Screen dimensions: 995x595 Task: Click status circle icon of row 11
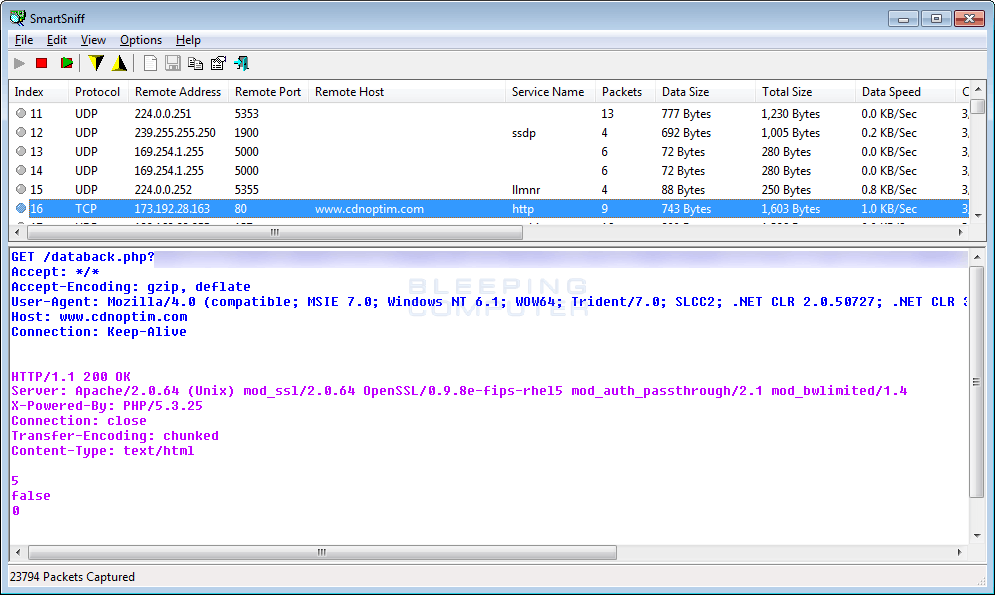click(x=21, y=114)
